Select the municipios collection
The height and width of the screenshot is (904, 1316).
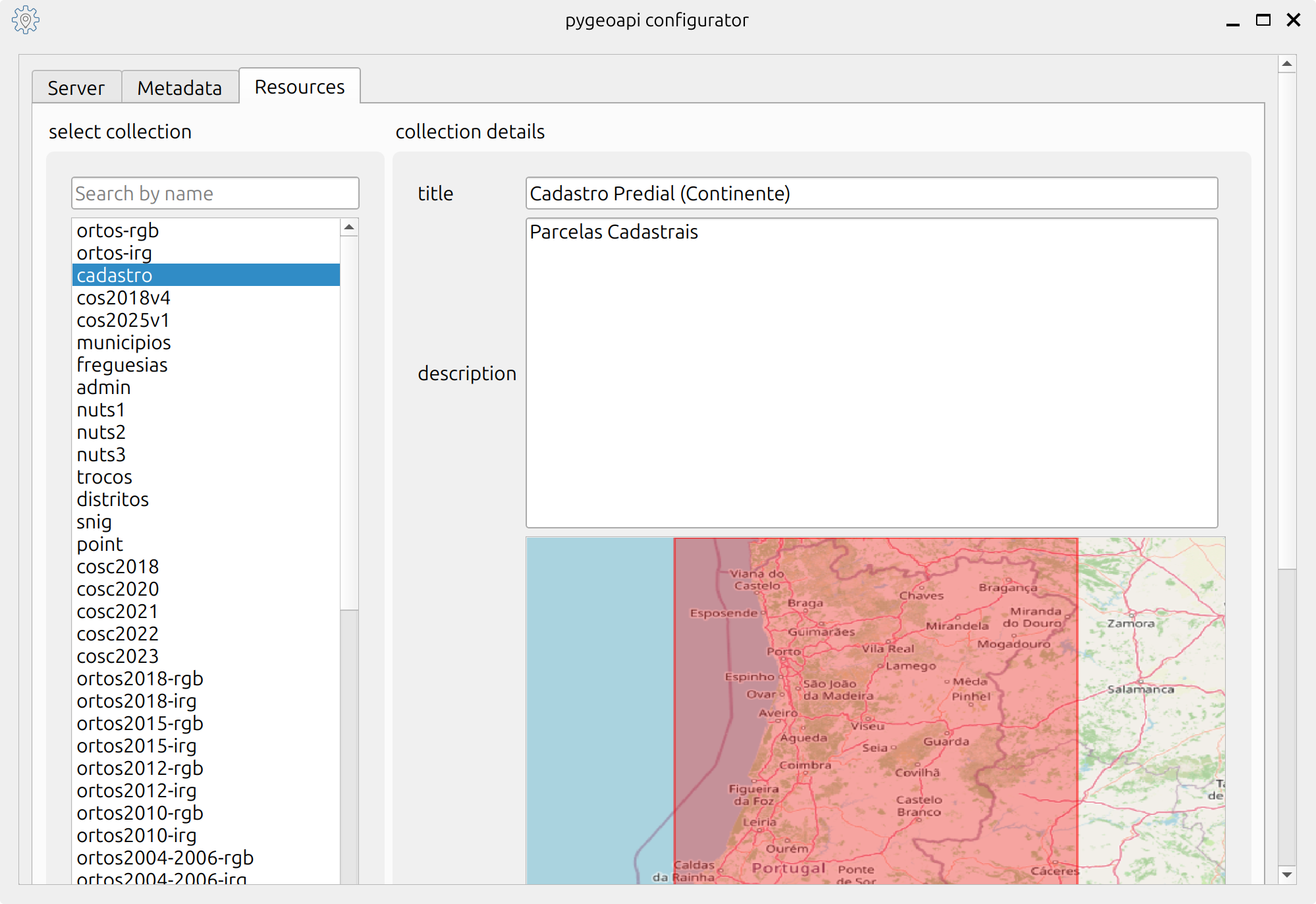pyautogui.click(x=206, y=343)
